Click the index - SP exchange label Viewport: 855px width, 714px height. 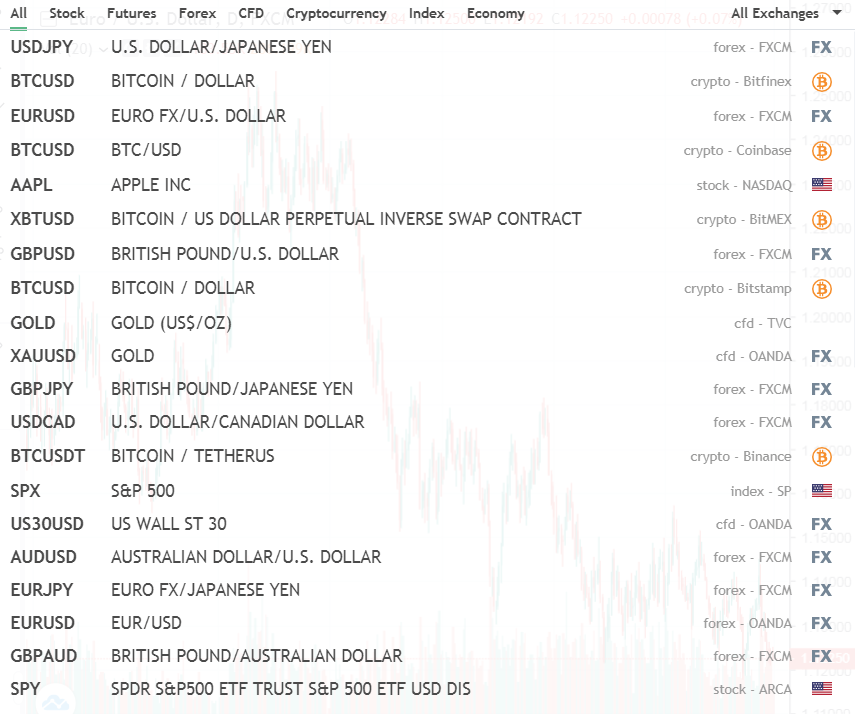[761, 491]
